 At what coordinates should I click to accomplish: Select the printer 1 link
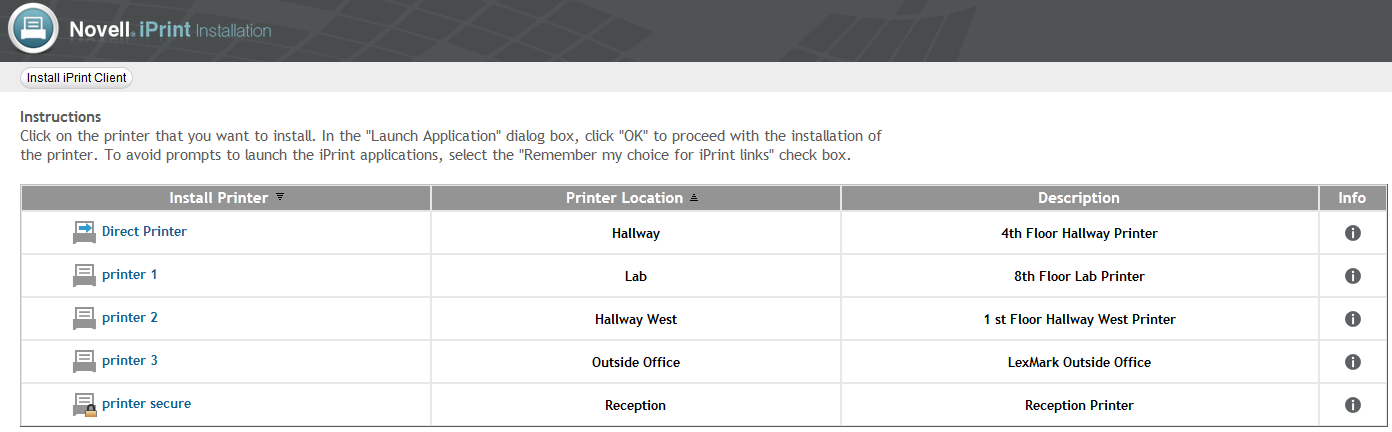coord(129,274)
